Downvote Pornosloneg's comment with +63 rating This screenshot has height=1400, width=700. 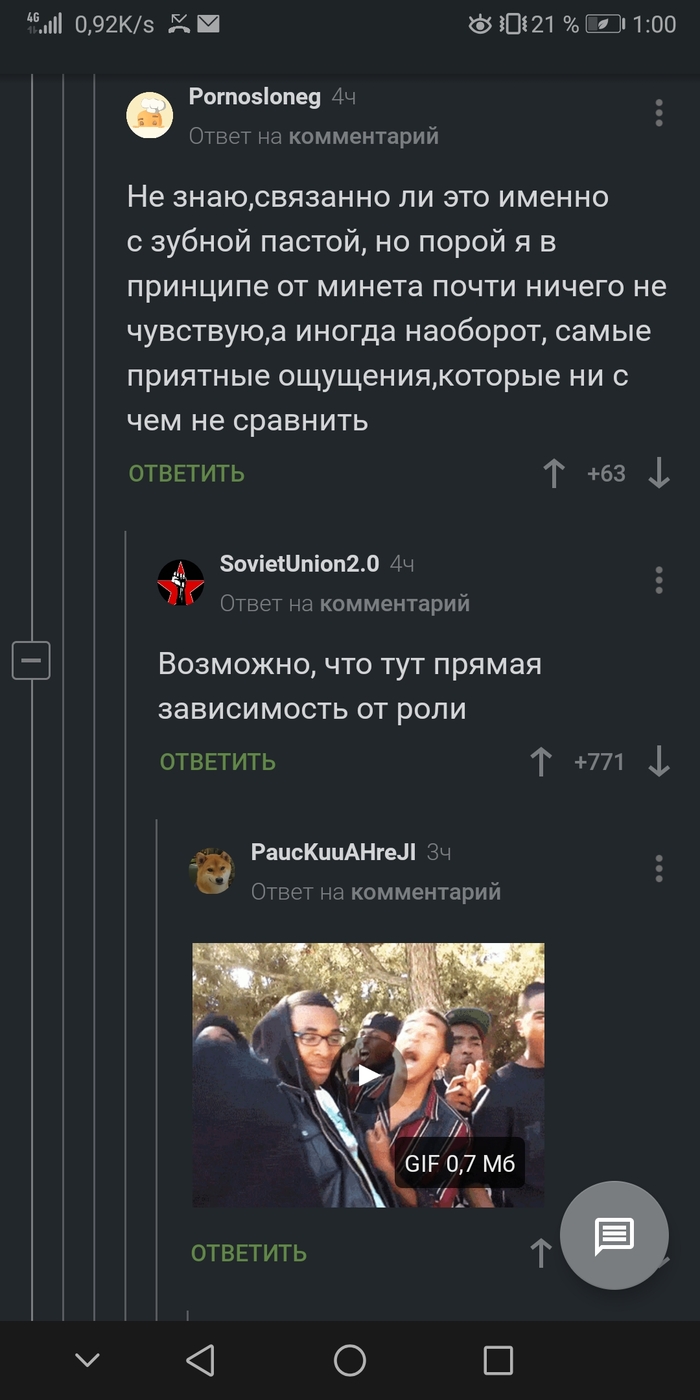click(x=658, y=473)
